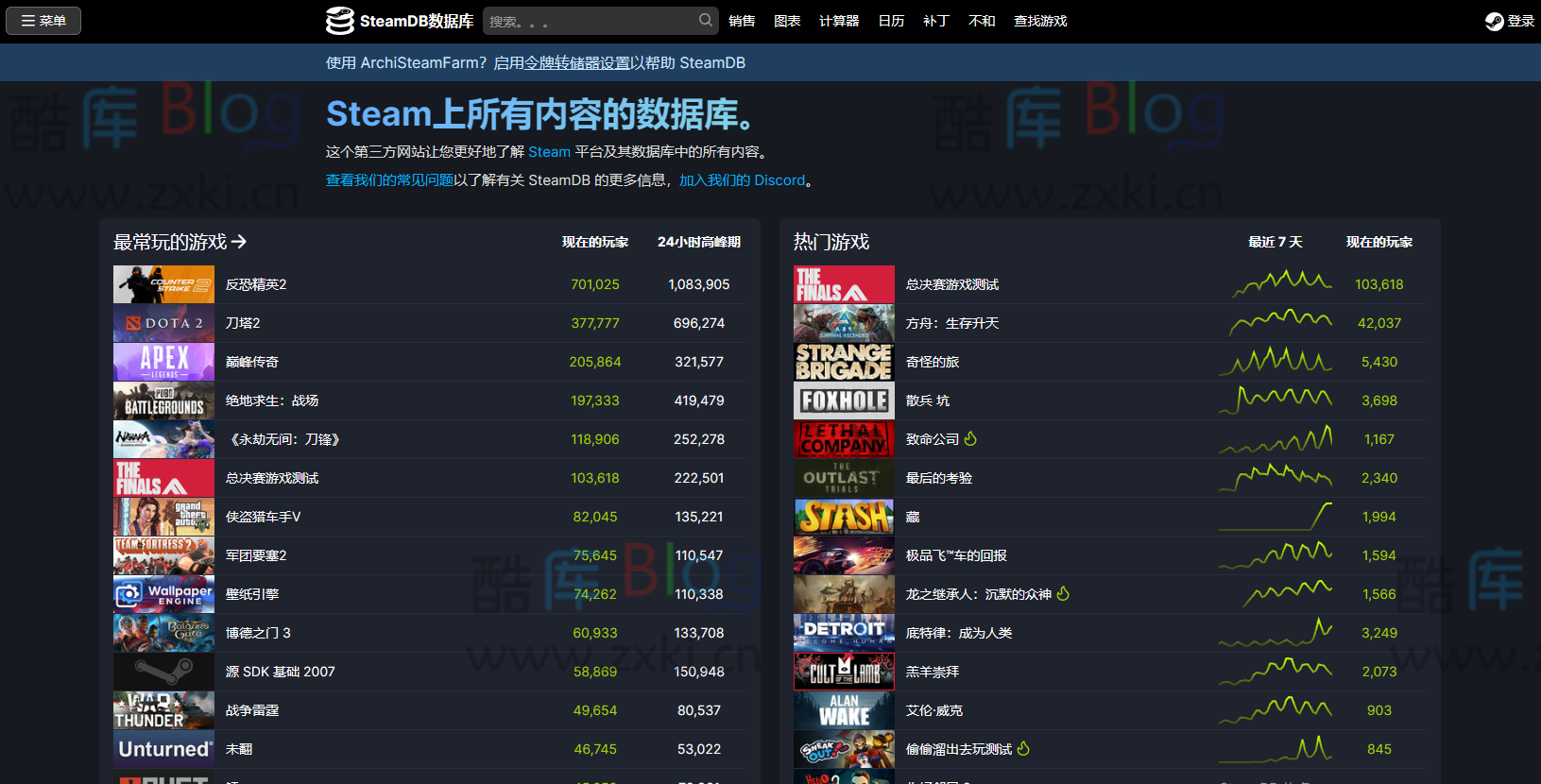
Task: Click the PUBG Battlegrounds thumbnail
Action: [163, 401]
